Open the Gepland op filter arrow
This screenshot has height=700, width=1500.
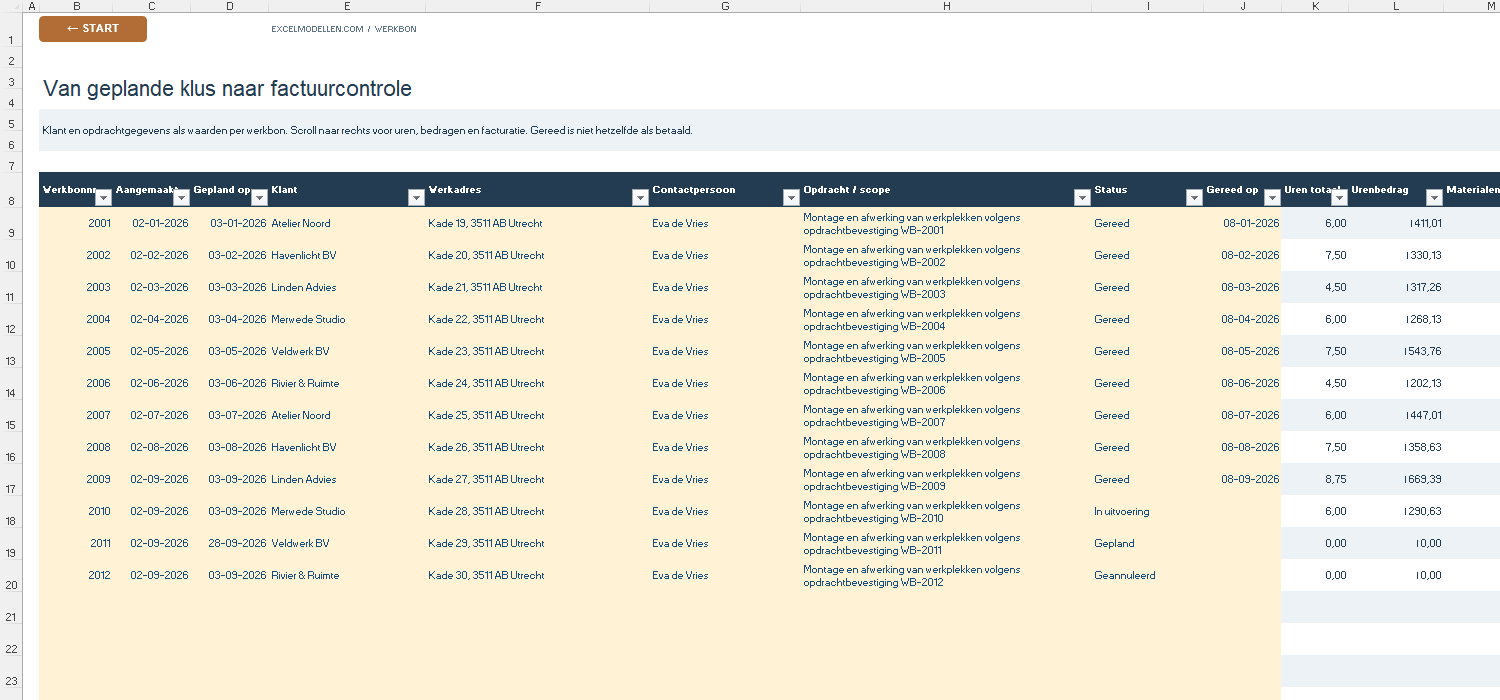coord(259,198)
